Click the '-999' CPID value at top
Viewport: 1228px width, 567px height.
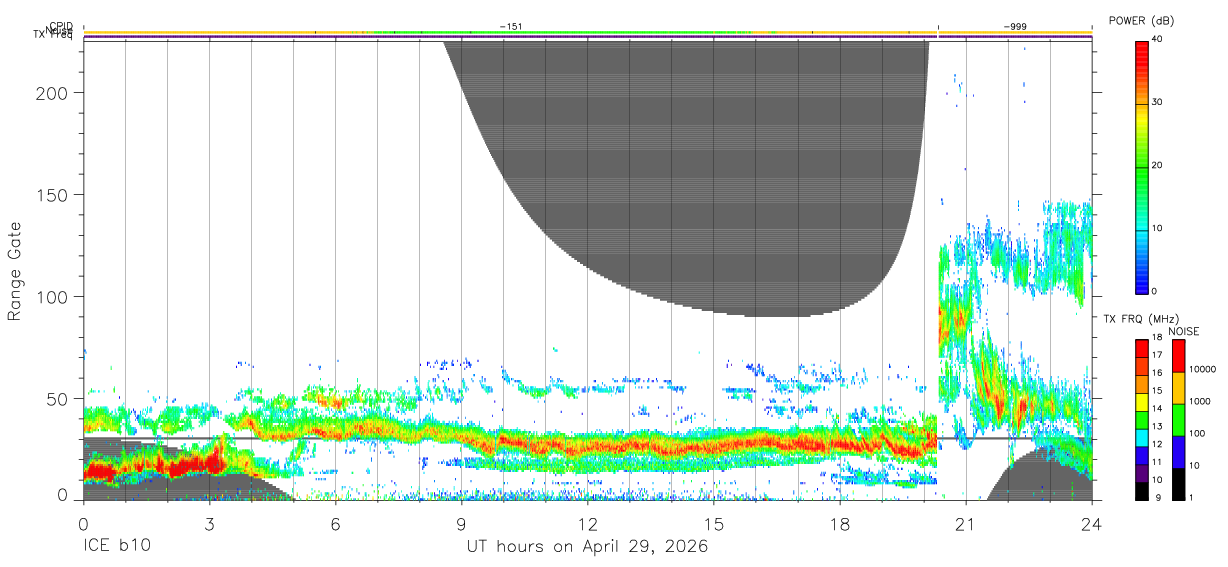1016,27
